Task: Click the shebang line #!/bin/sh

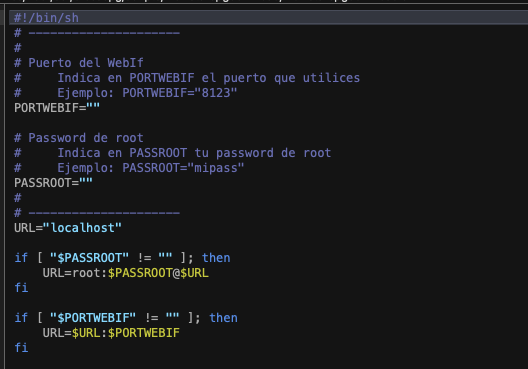Action: (46, 18)
